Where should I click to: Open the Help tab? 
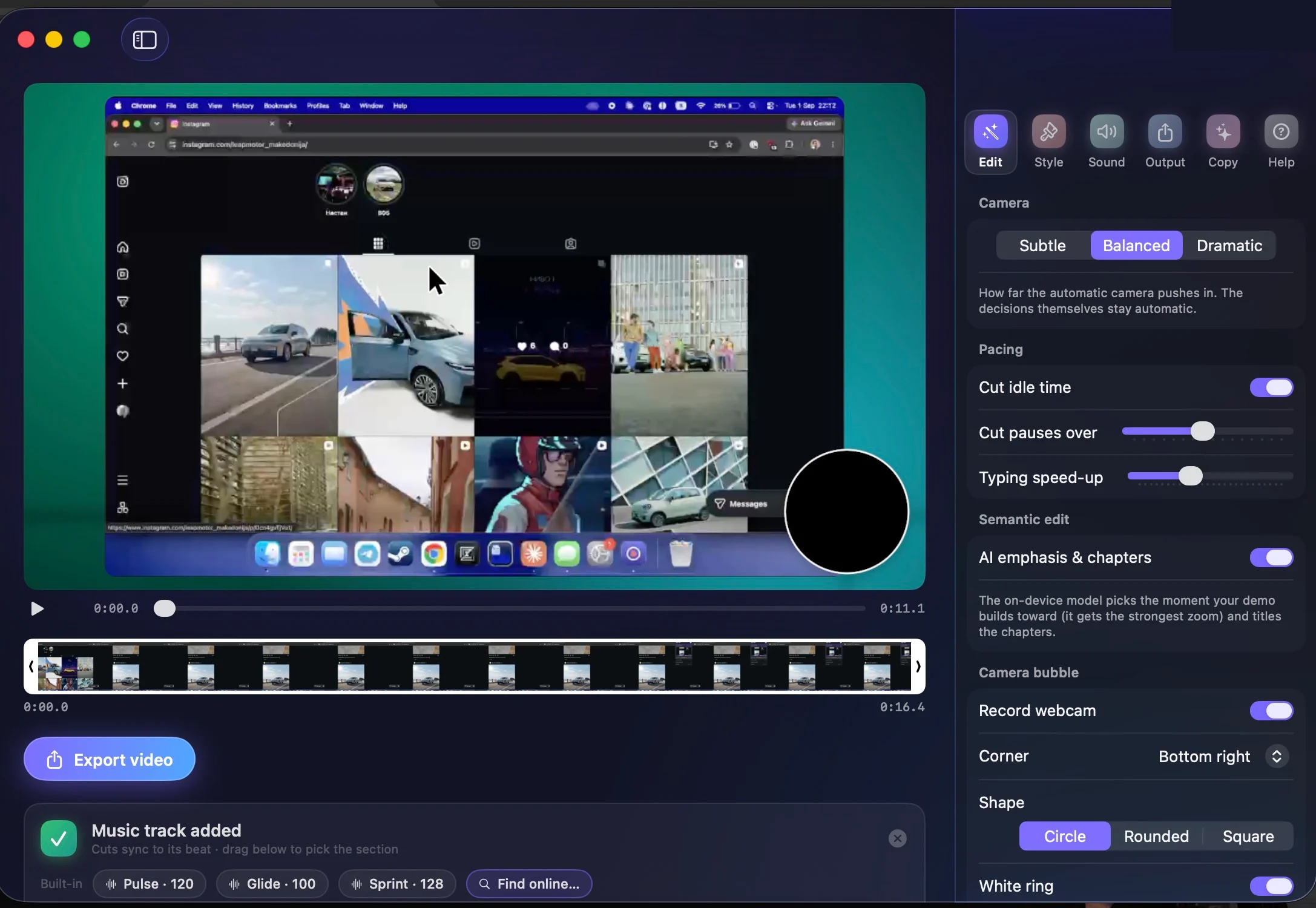(x=1281, y=142)
